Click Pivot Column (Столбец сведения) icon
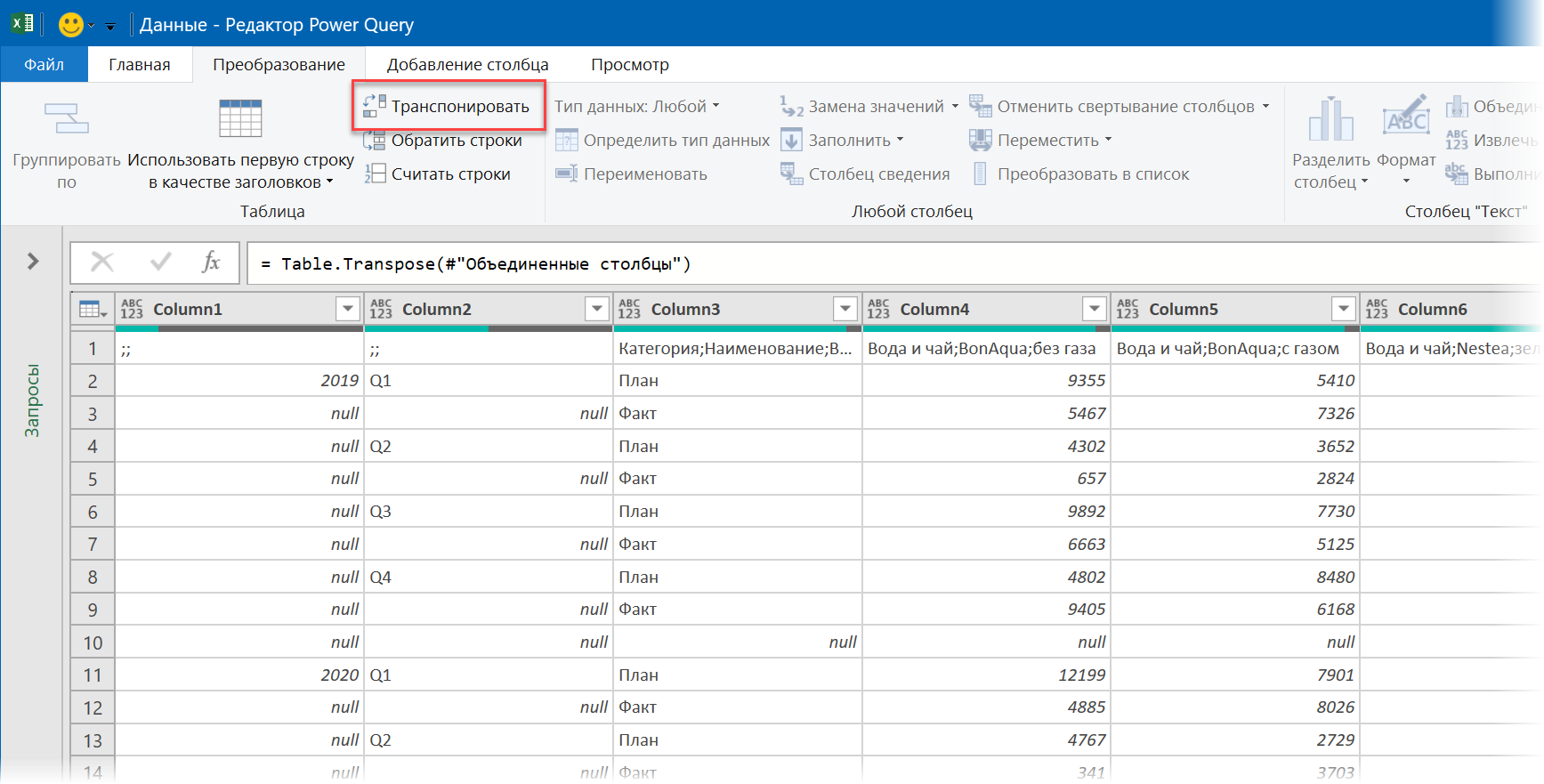Viewport: 1544px width, 784px height. click(x=791, y=174)
